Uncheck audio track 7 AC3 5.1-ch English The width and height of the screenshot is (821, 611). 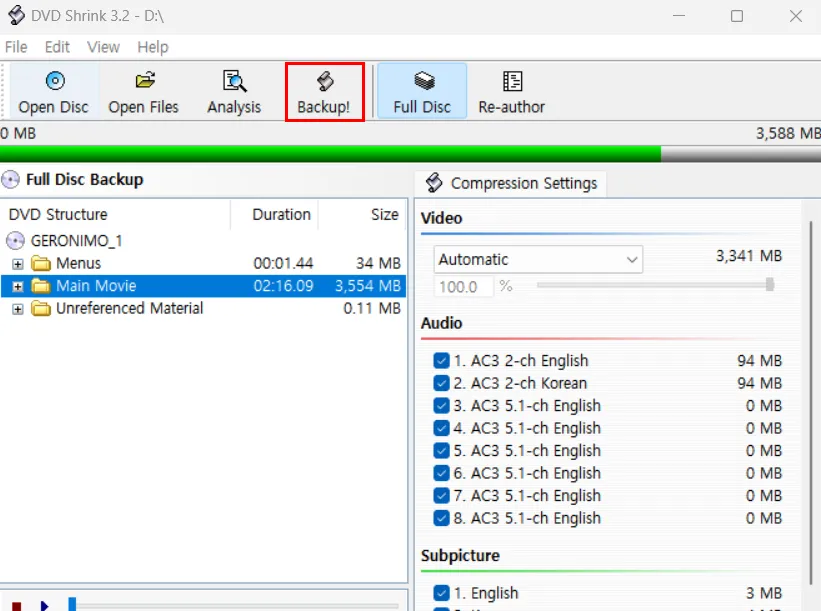pos(441,496)
